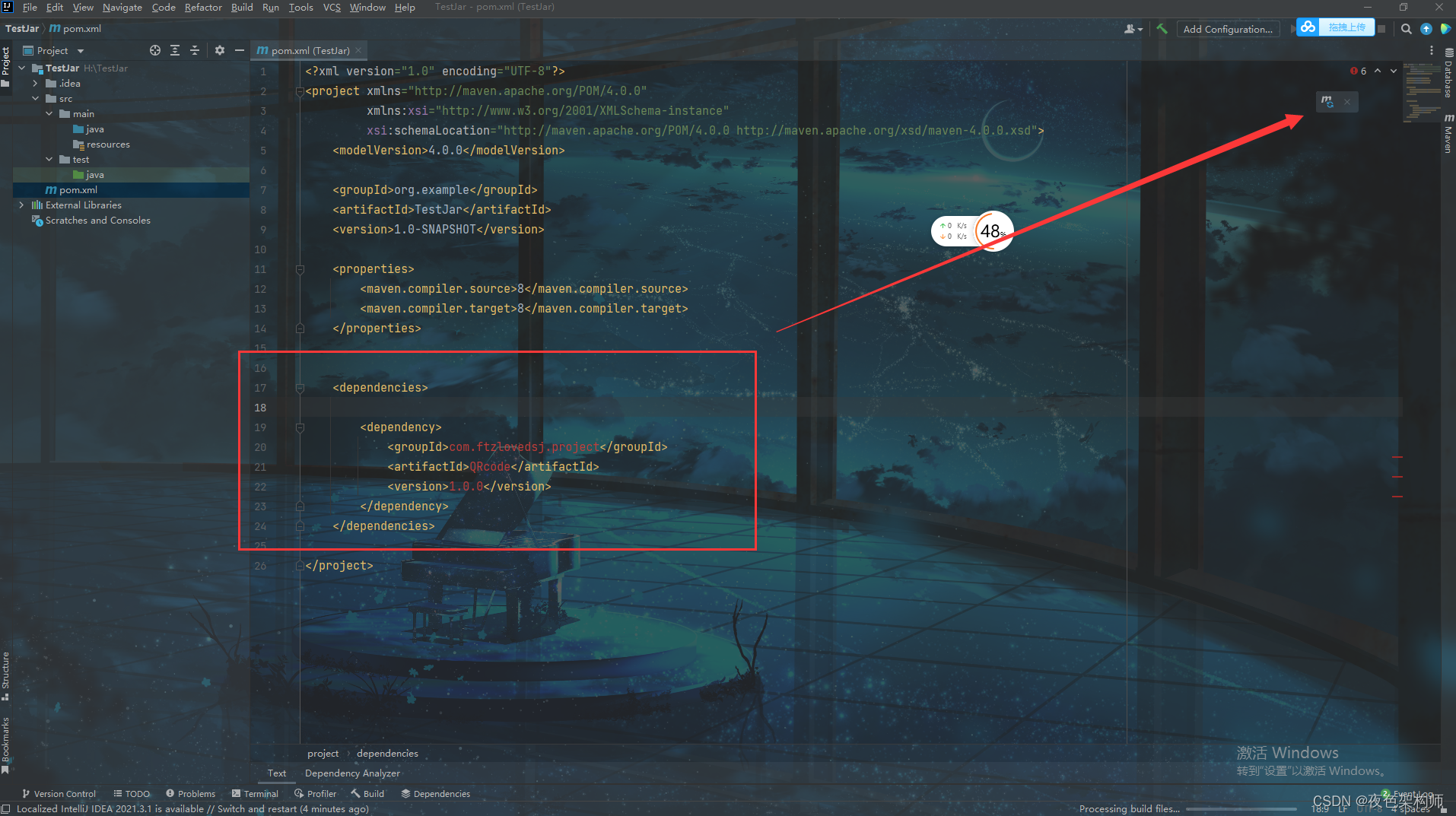Open the Structure tool window stripe
1456x816 pixels.
[x=6, y=675]
